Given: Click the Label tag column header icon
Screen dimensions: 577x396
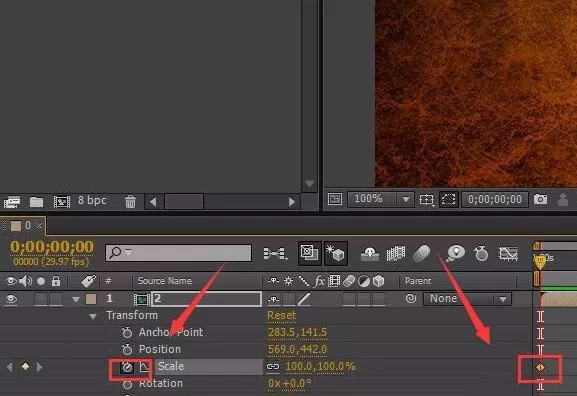Looking at the screenshot, I should [88, 281].
